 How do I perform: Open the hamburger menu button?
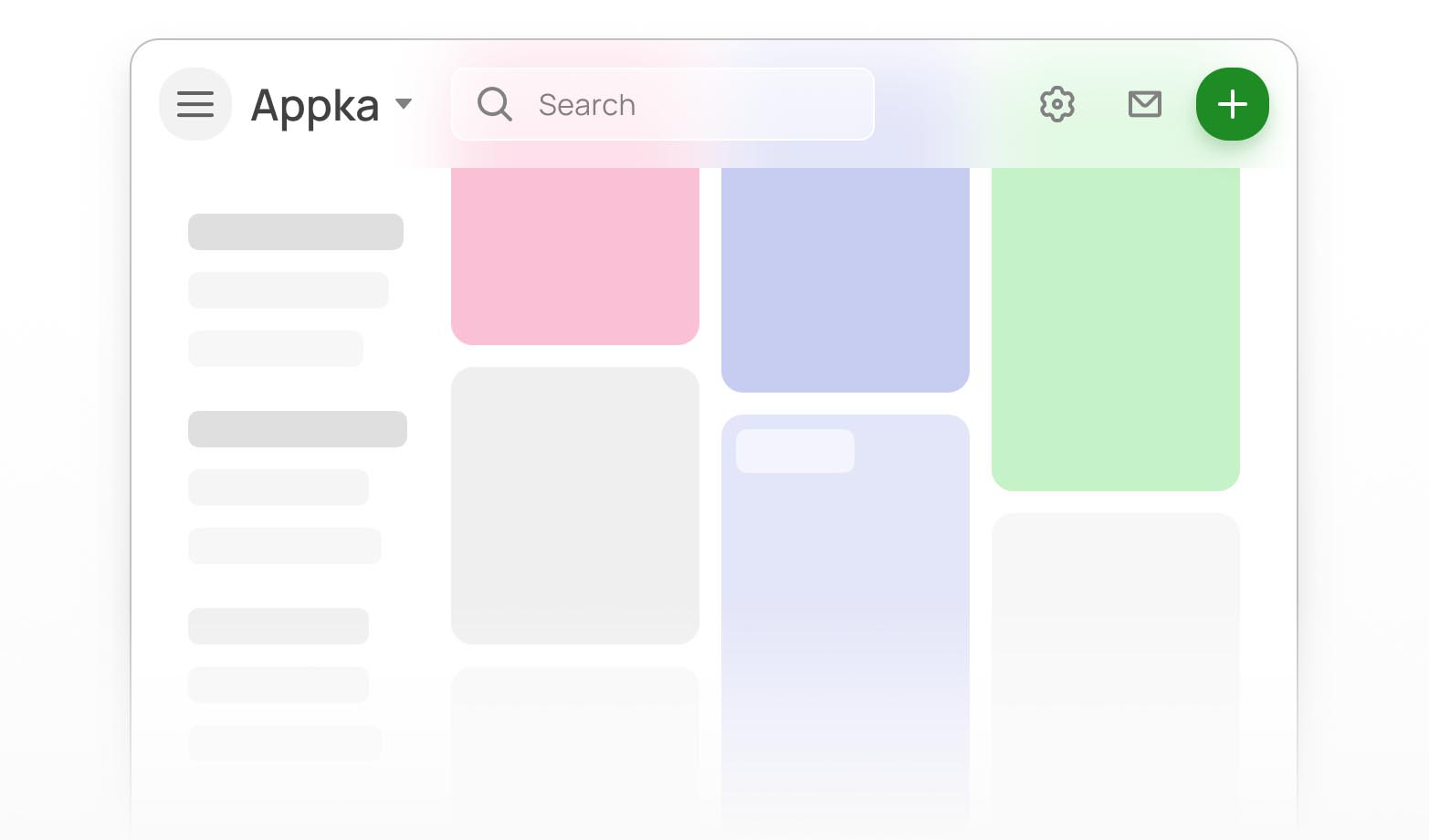click(195, 104)
